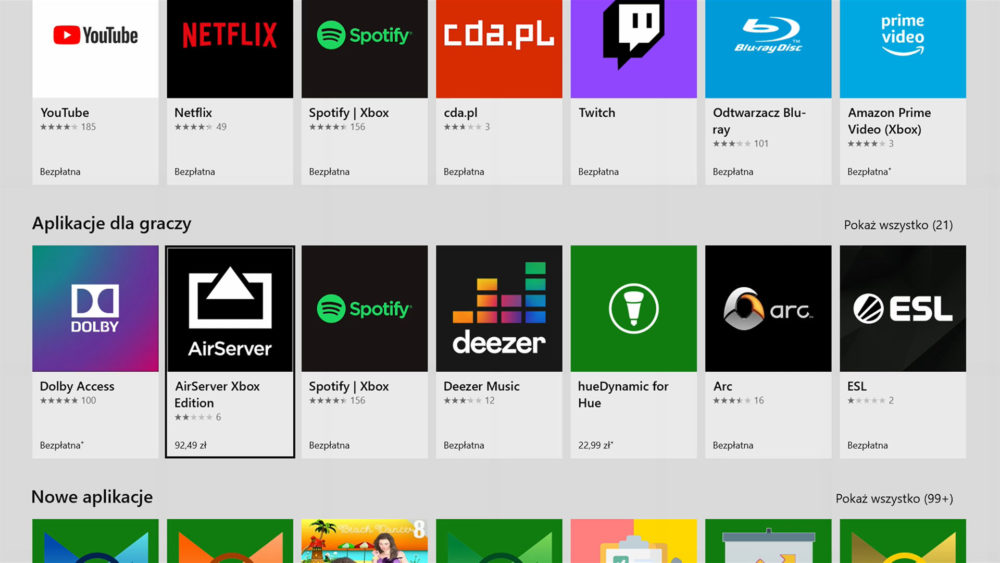Open the YouTube logo tile
The width and height of the screenshot is (1000, 563).
(95, 48)
